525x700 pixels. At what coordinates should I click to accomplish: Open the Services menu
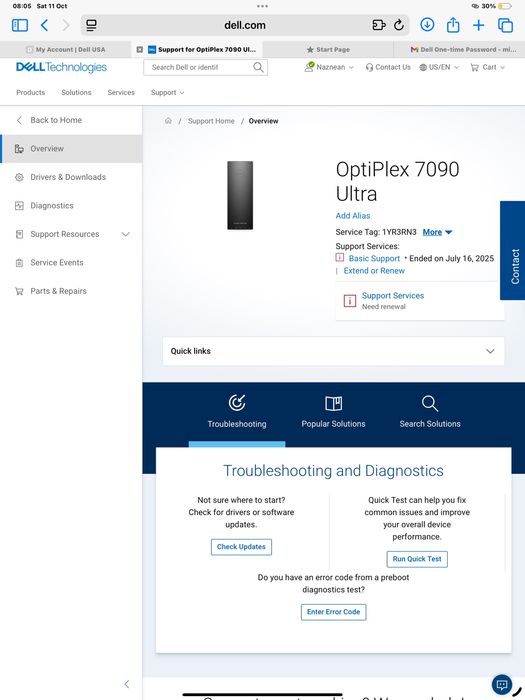(x=121, y=92)
